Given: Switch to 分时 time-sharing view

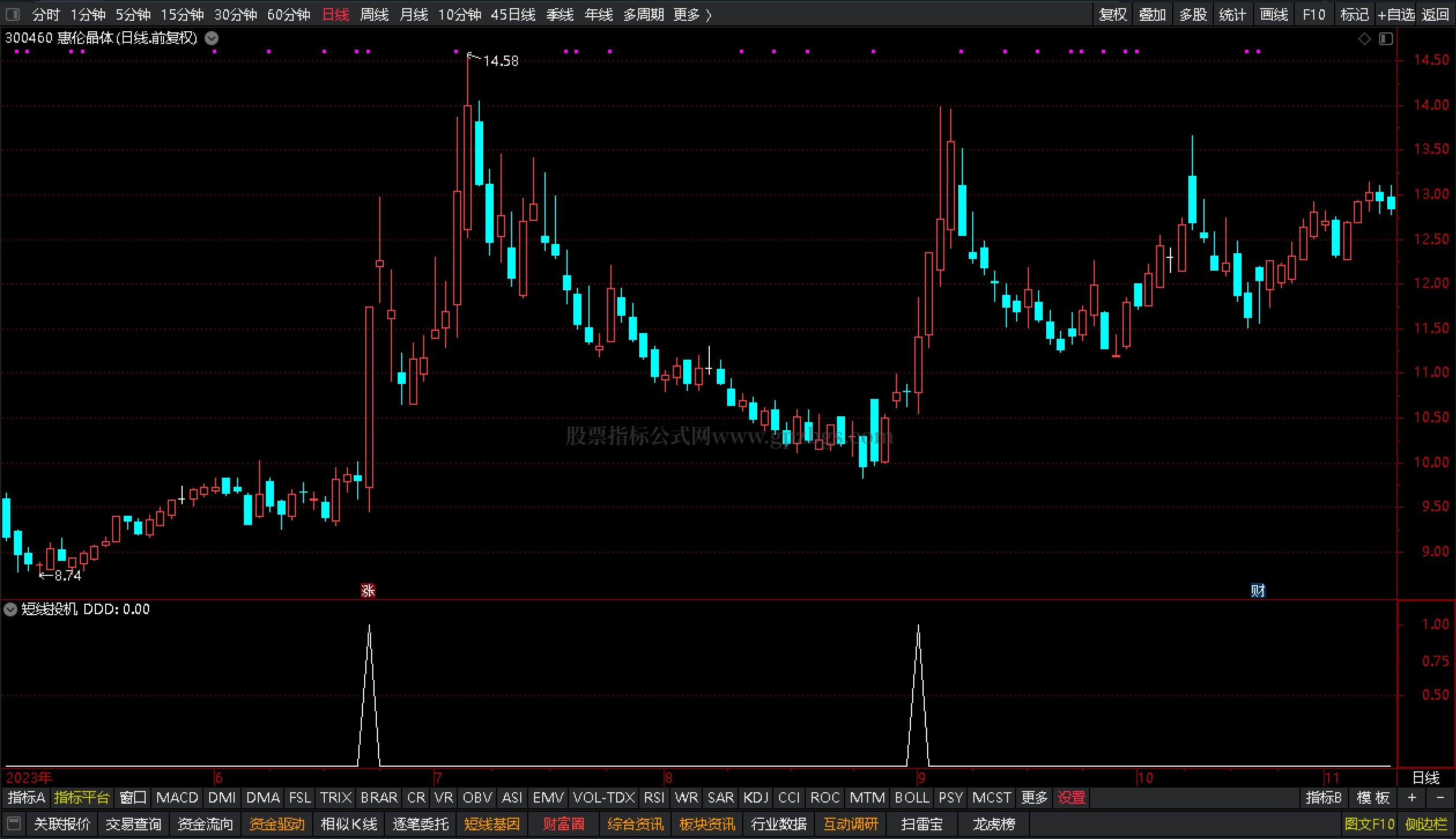Looking at the screenshot, I should 46,14.
